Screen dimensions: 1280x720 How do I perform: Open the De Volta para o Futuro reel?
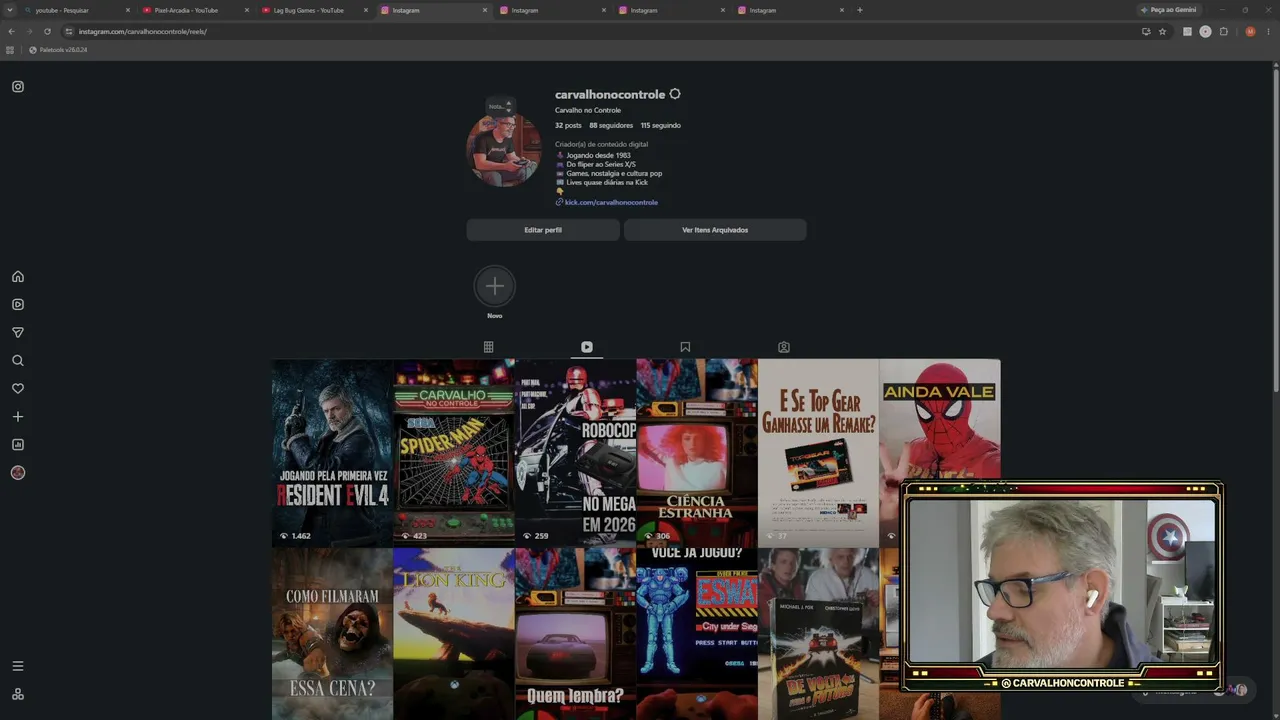pyautogui.click(x=818, y=634)
